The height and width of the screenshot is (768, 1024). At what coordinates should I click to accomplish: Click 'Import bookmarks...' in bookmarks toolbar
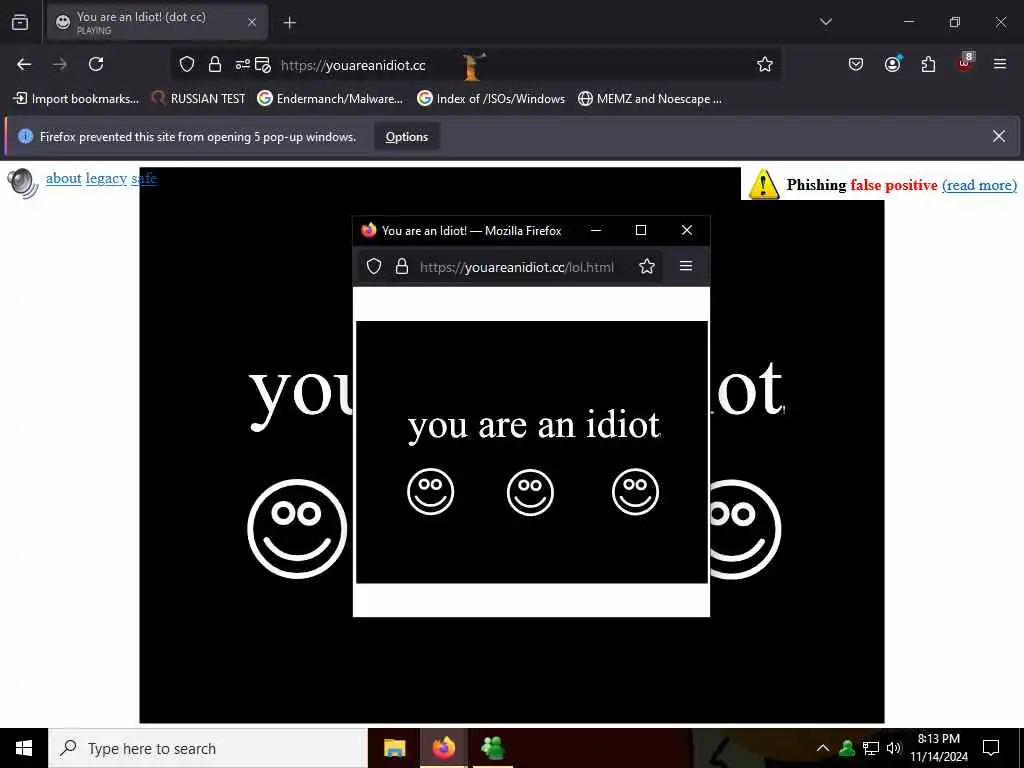pos(76,99)
